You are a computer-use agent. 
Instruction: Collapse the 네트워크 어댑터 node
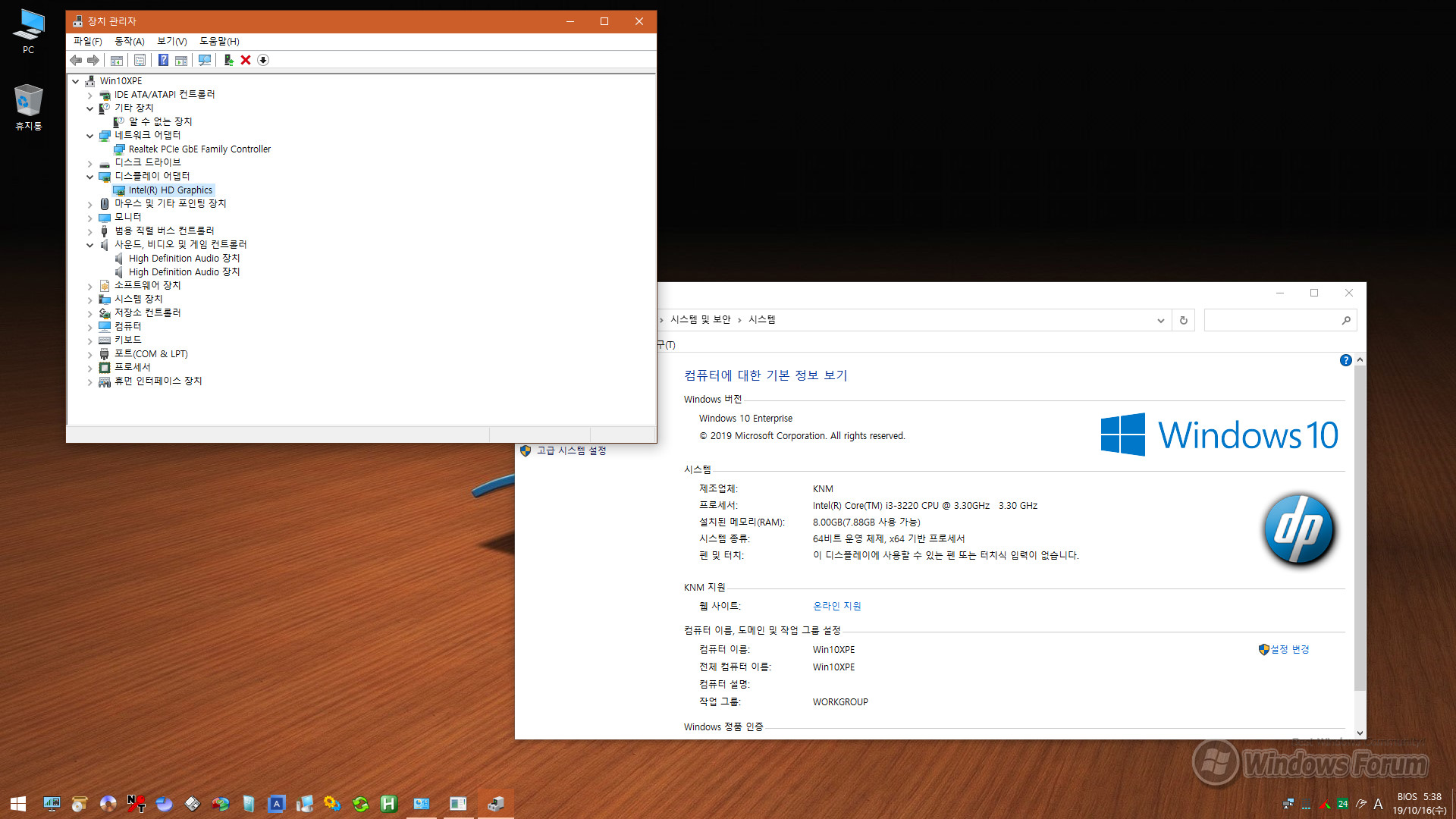click(x=89, y=136)
